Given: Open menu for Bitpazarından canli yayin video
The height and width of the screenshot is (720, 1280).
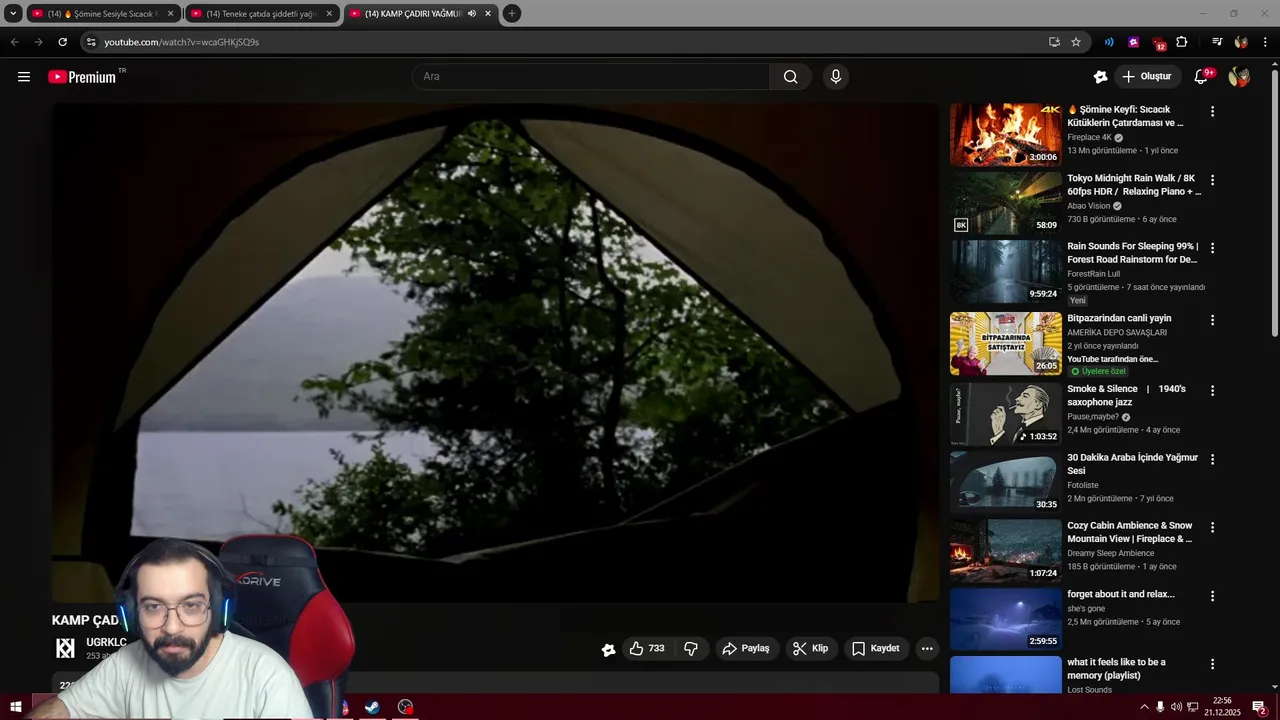Looking at the screenshot, I should pos(1212,320).
